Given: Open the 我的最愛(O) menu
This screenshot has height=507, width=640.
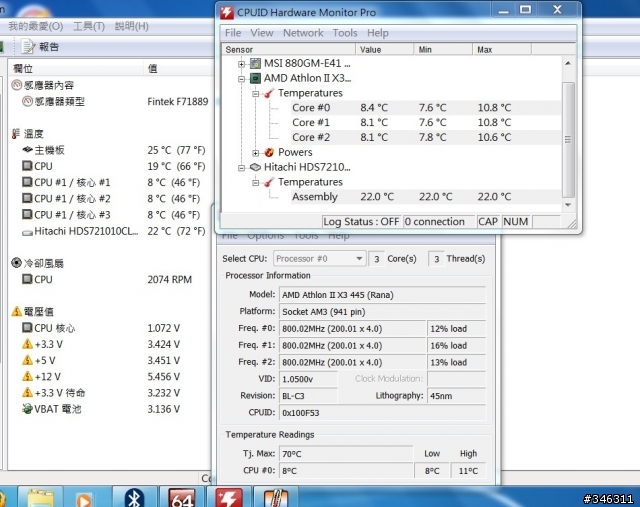Looking at the screenshot, I should coord(36,27).
